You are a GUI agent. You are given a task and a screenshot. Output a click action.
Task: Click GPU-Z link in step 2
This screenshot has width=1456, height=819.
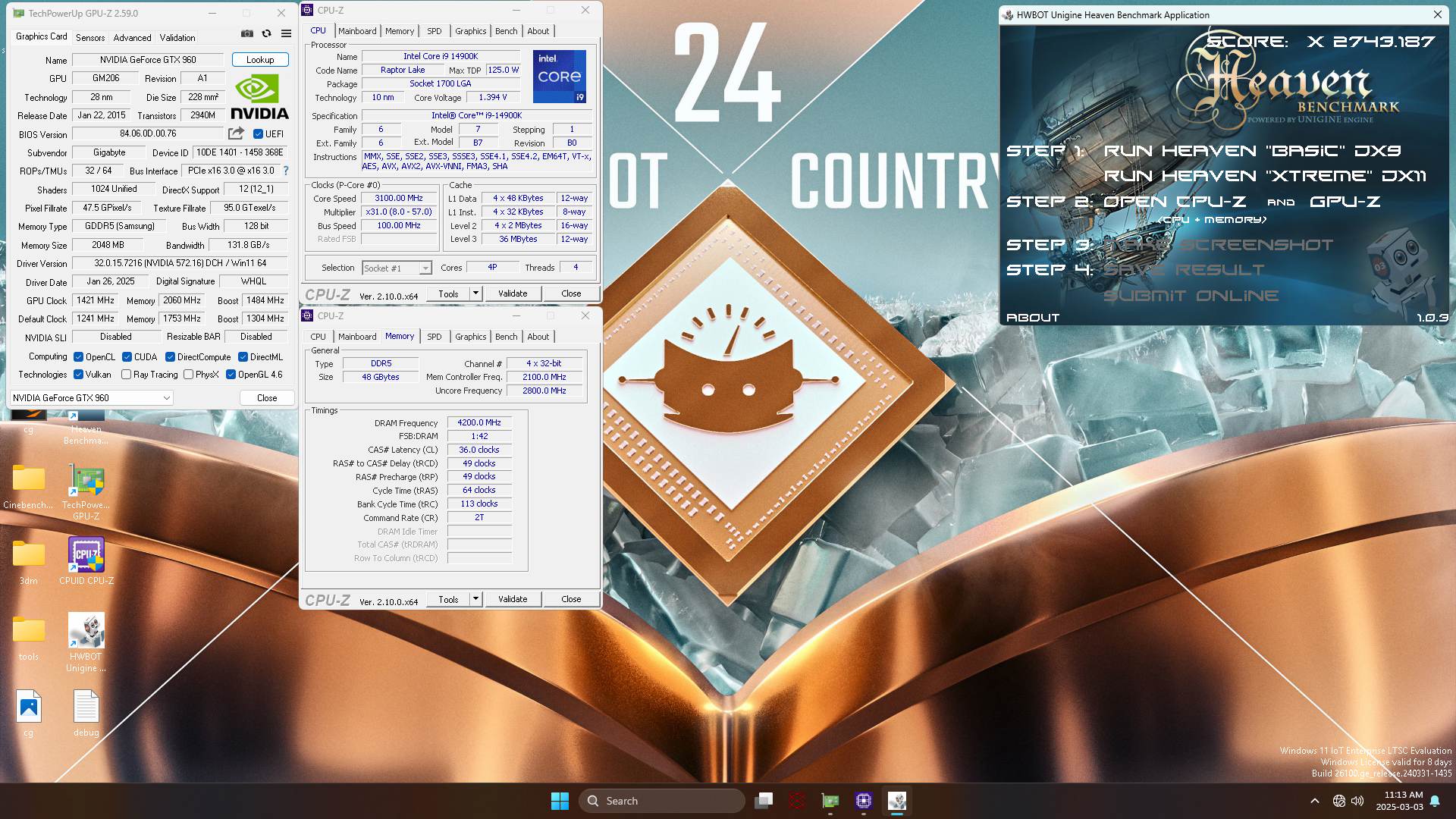click(x=1345, y=202)
